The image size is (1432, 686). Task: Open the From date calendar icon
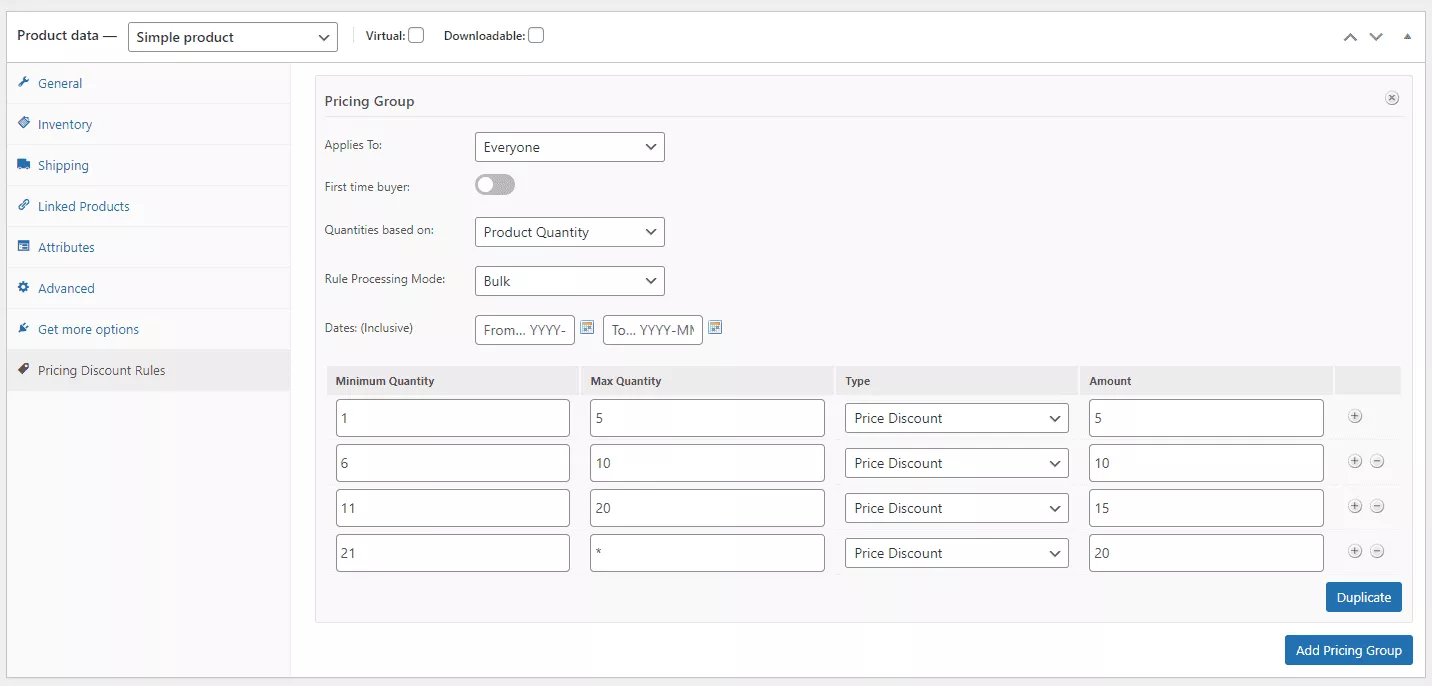click(587, 327)
